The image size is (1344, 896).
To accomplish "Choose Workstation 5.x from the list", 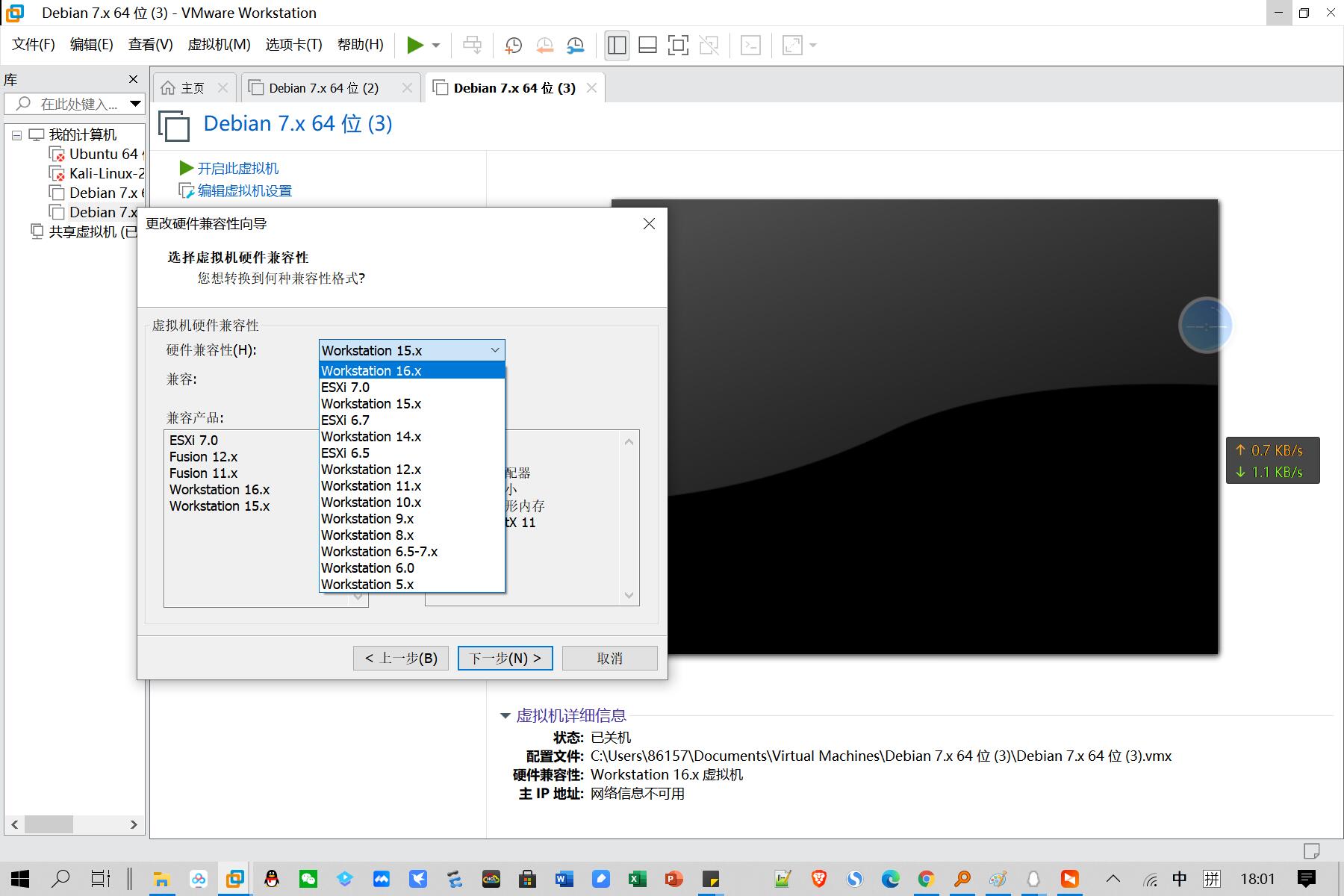I will coord(412,584).
